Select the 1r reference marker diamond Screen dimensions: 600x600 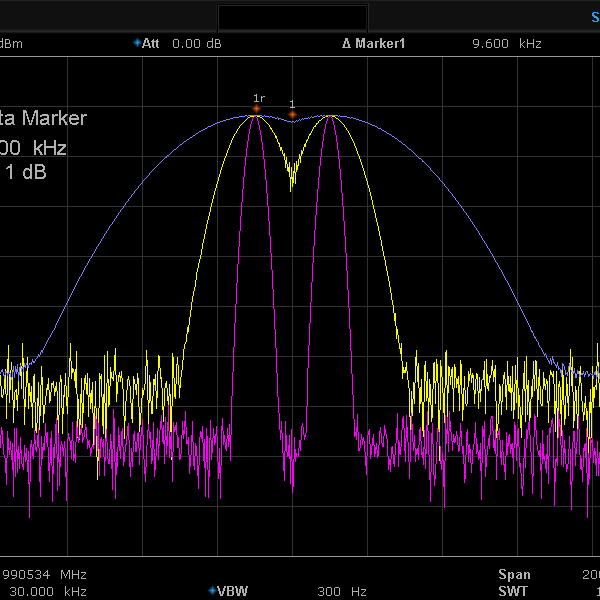(x=256, y=108)
